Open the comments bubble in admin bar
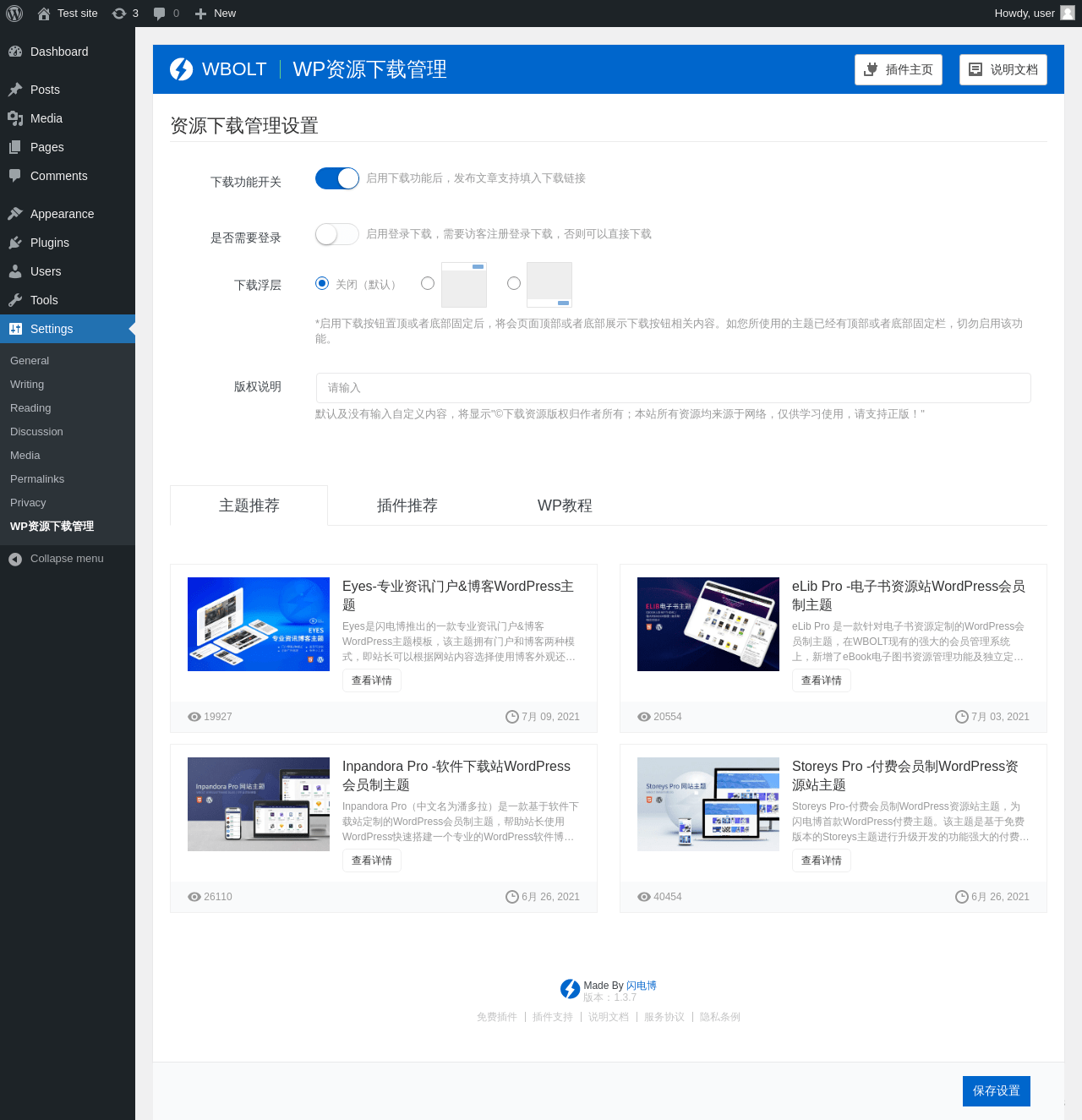Viewport: 1082px width, 1120px height. [x=159, y=14]
